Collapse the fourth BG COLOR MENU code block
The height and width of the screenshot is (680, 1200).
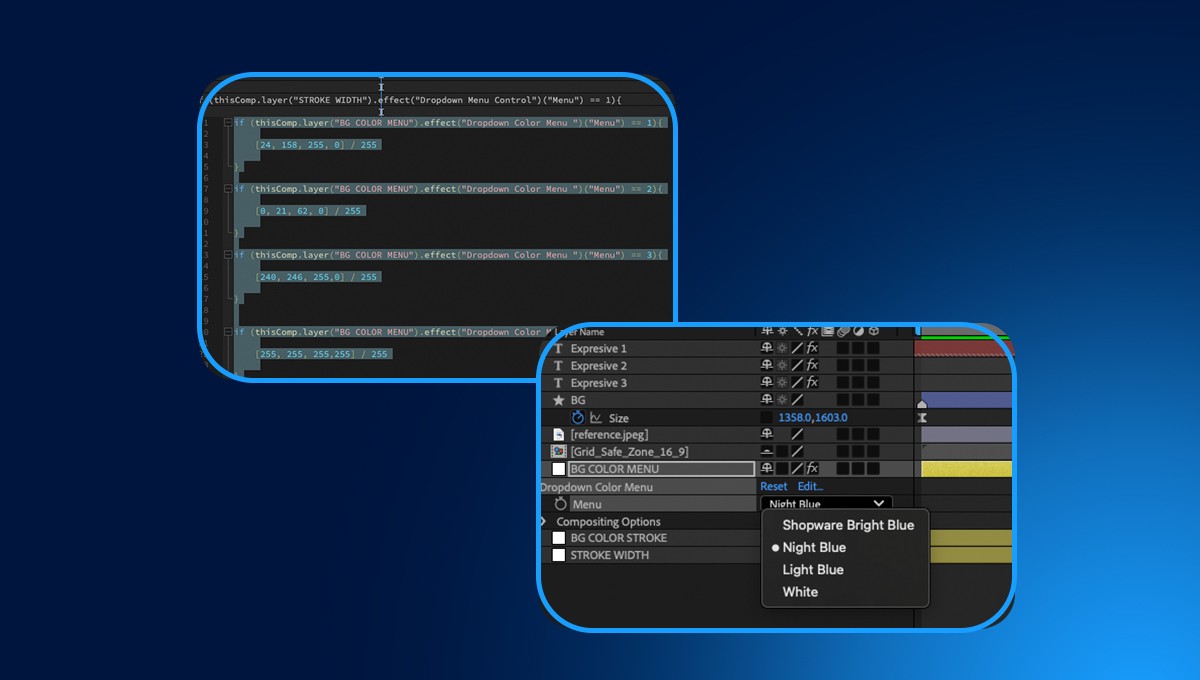pos(228,332)
